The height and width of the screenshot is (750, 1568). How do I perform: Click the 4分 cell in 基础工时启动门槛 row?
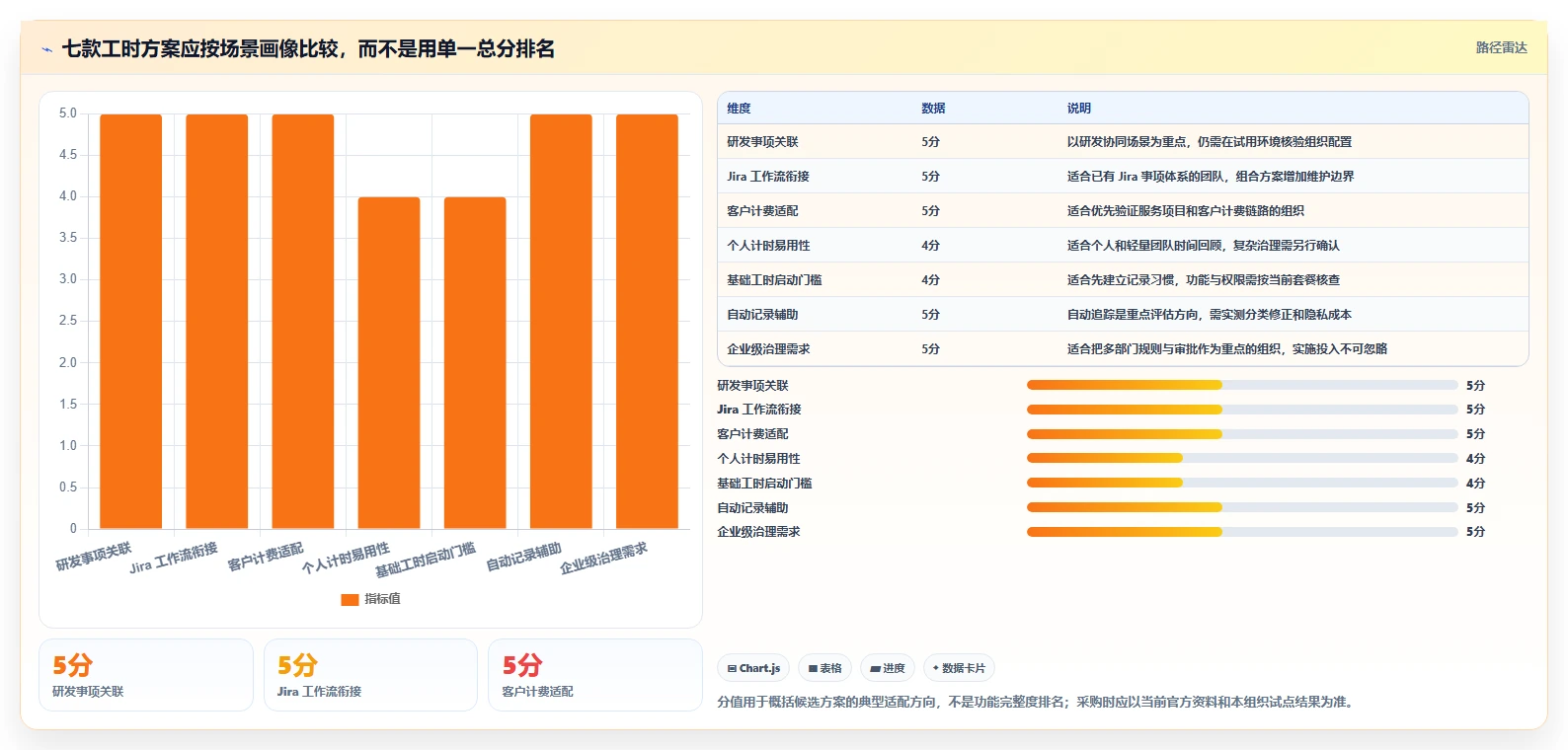[930, 280]
